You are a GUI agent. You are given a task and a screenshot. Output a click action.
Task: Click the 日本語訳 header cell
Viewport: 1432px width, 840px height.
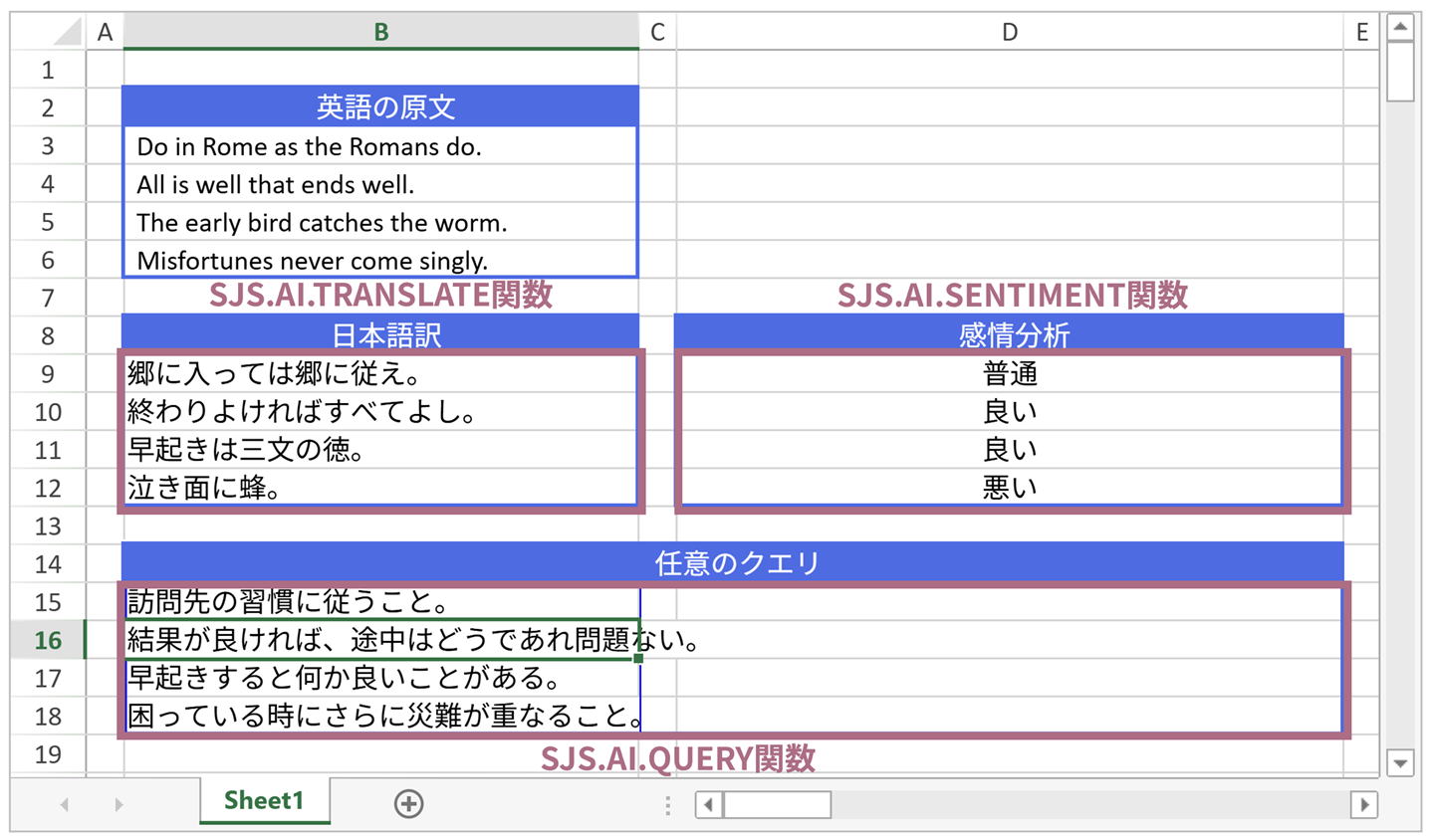(x=380, y=335)
